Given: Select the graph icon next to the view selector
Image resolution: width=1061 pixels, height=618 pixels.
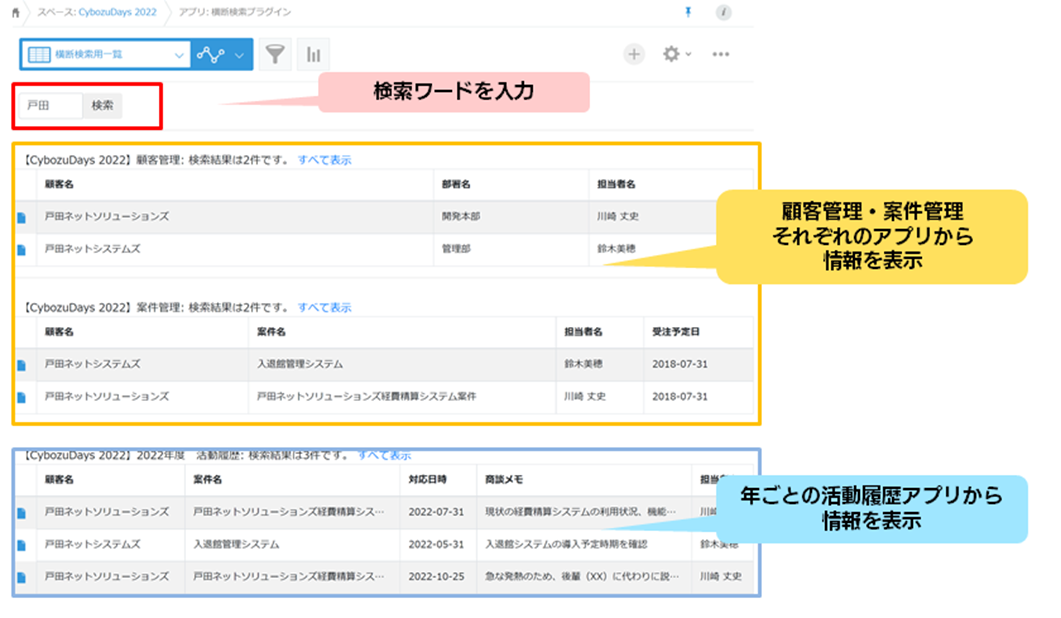Looking at the screenshot, I should [211, 53].
